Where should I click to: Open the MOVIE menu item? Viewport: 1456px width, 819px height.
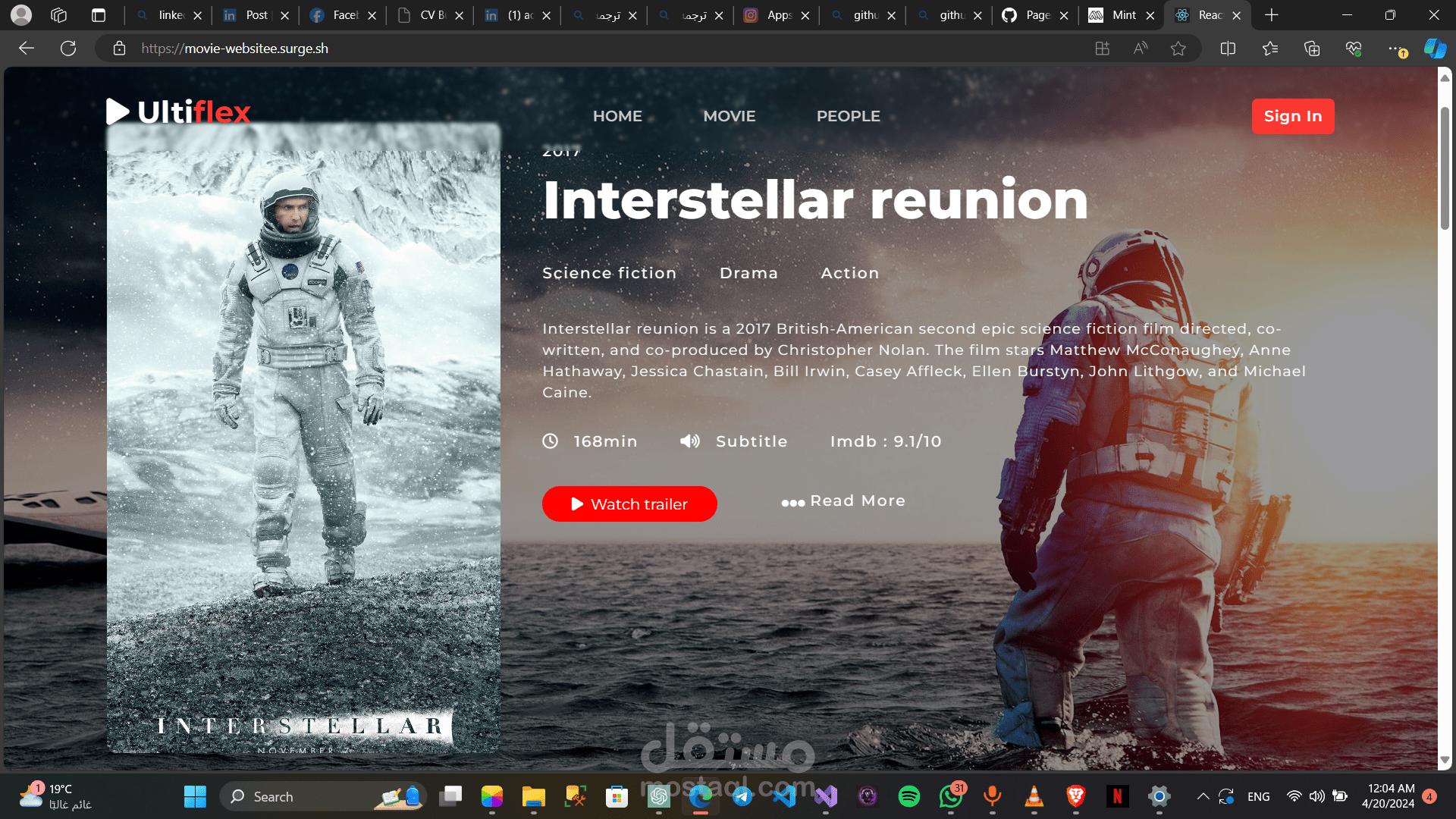tap(730, 116)
